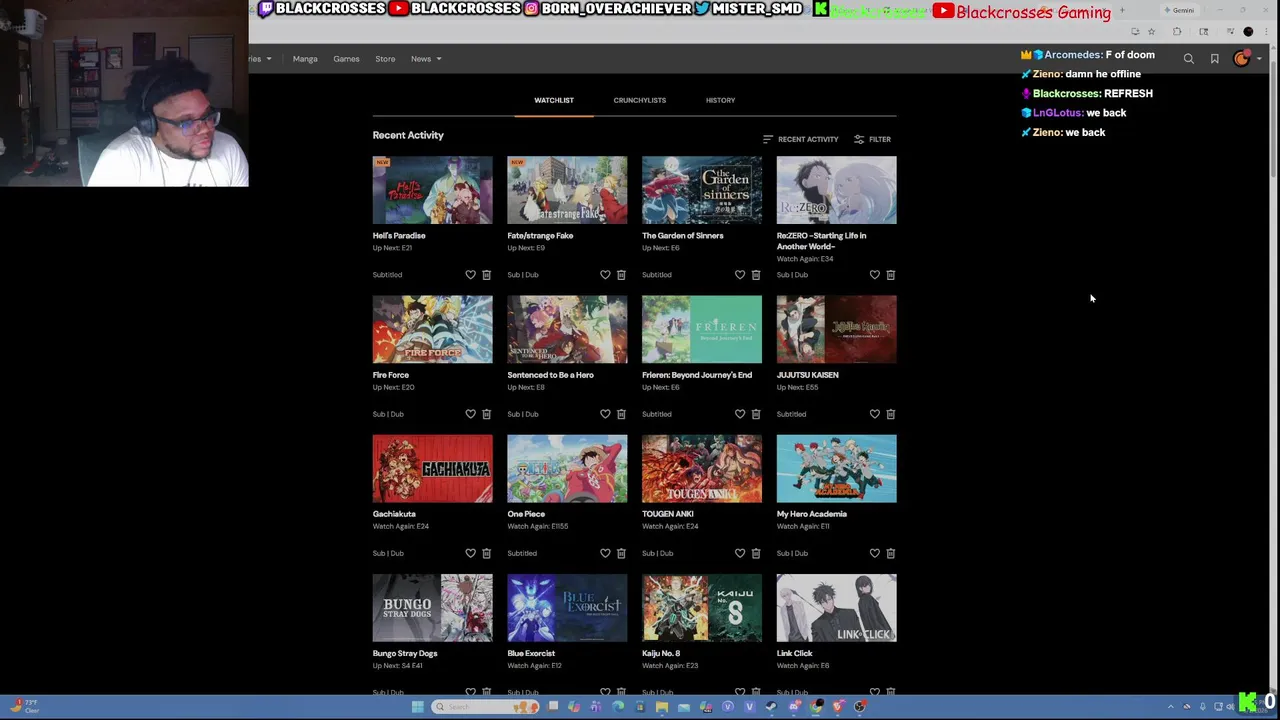Expand the News dropdown menu

pos(425,59)
